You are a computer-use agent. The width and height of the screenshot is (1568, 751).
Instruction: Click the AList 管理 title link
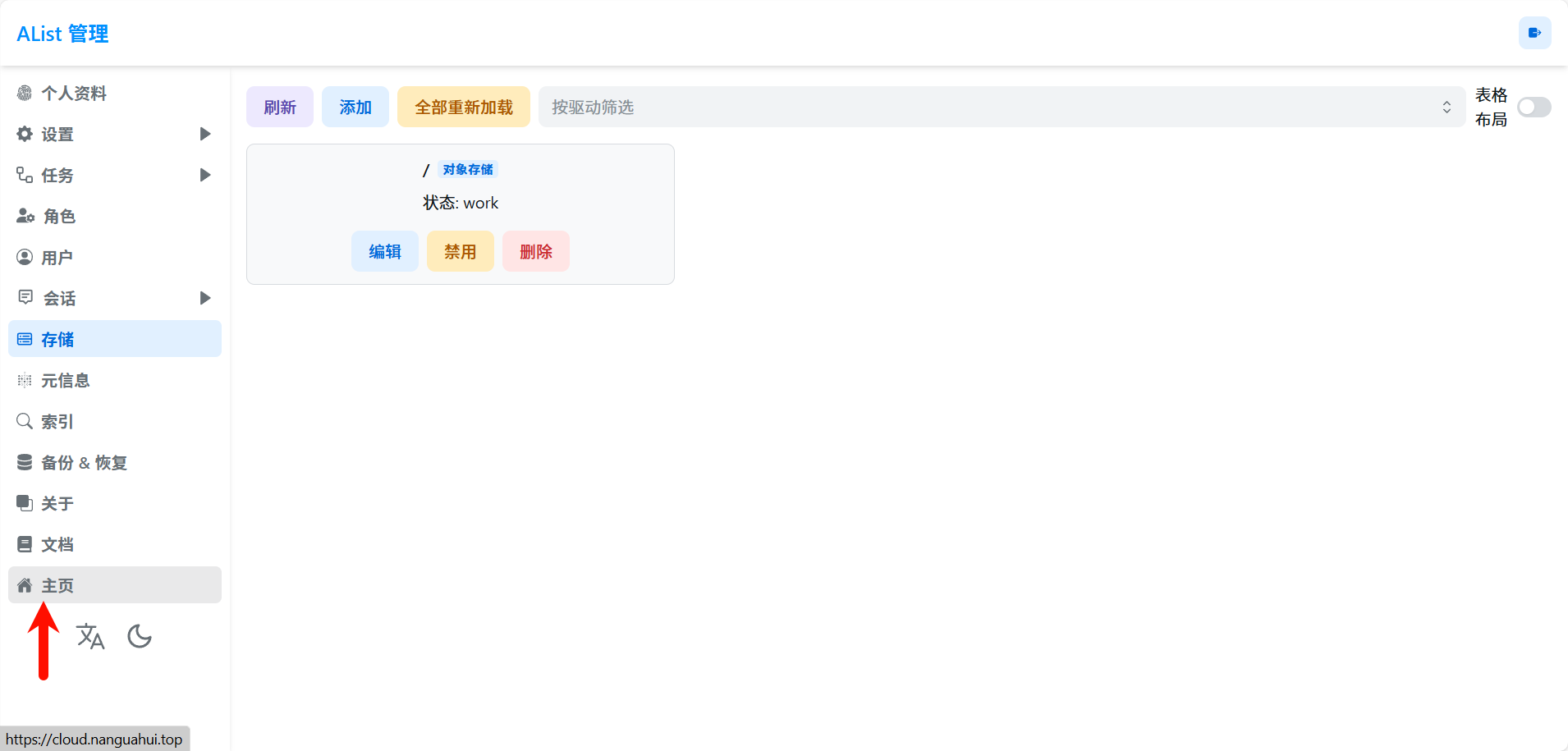point(62,34)
